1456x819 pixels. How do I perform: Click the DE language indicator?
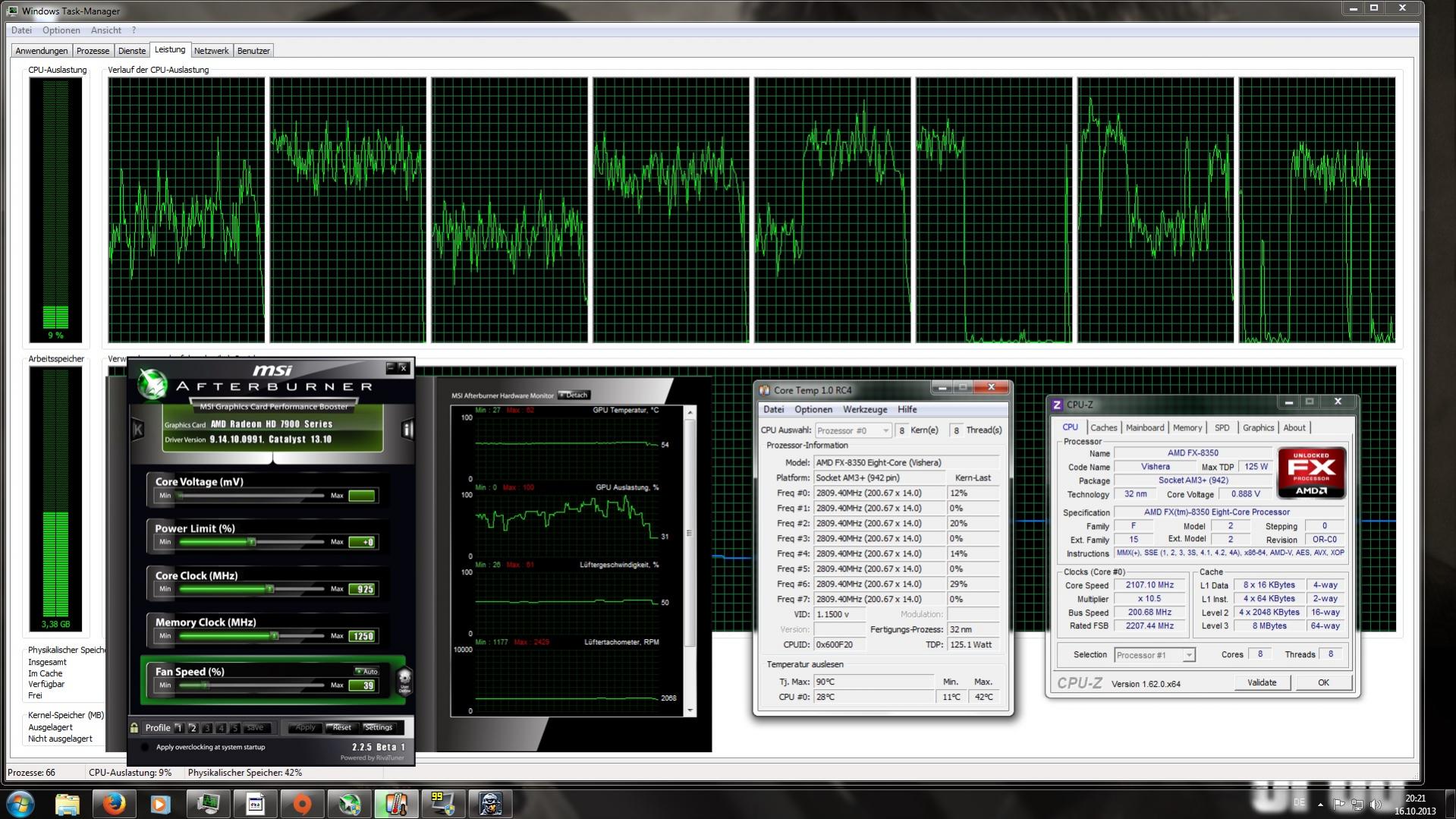tap(1299, 803)
